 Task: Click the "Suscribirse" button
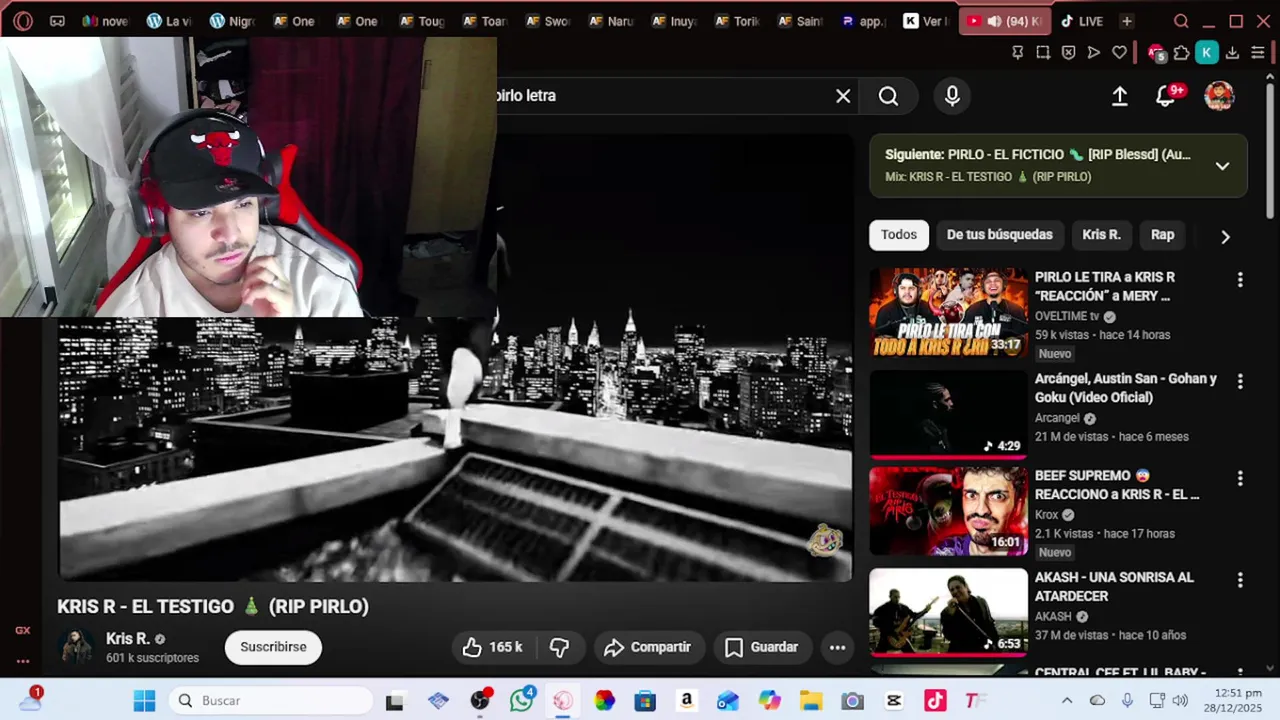coord(273,647)
